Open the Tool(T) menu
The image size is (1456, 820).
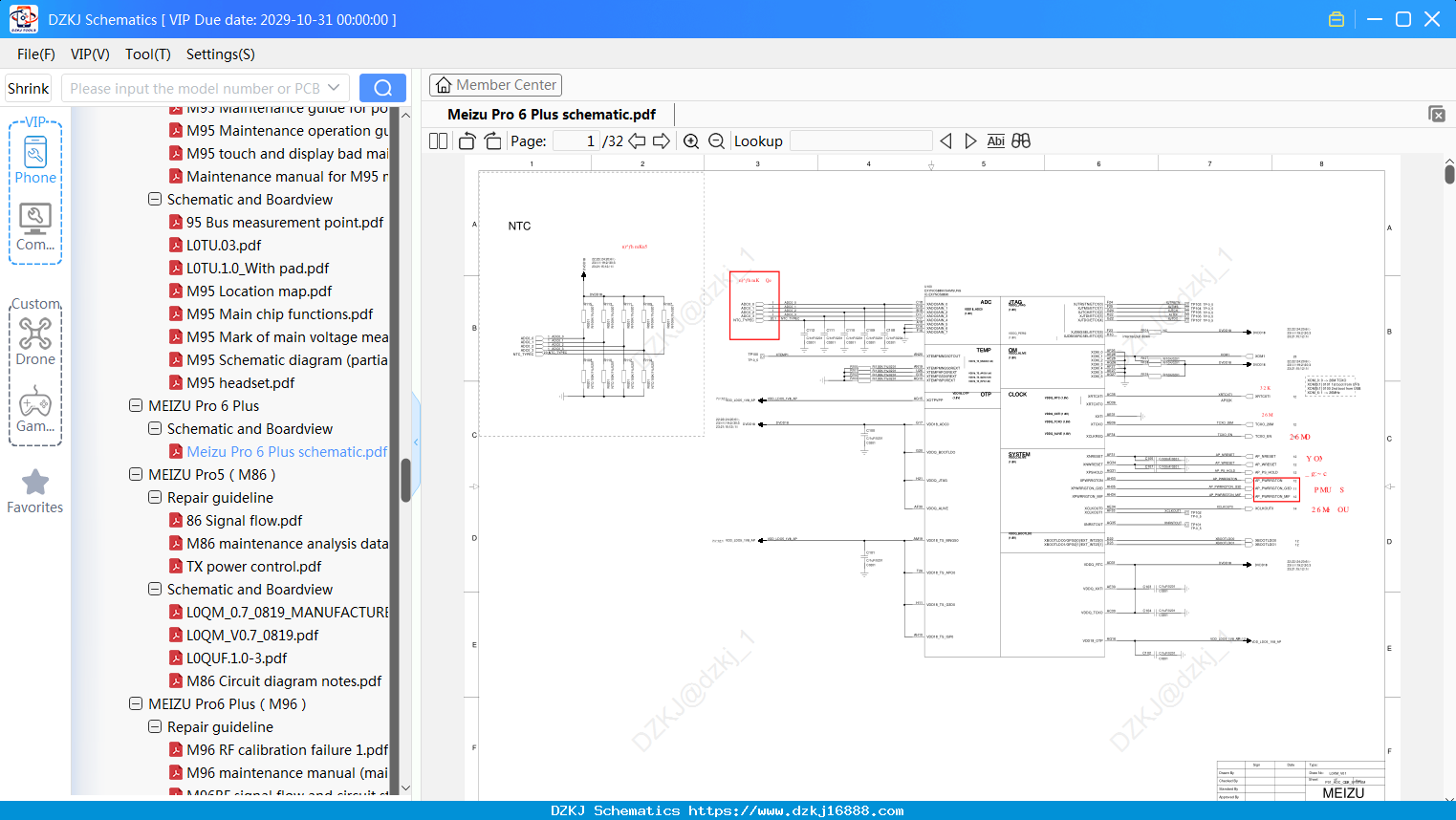148,54
